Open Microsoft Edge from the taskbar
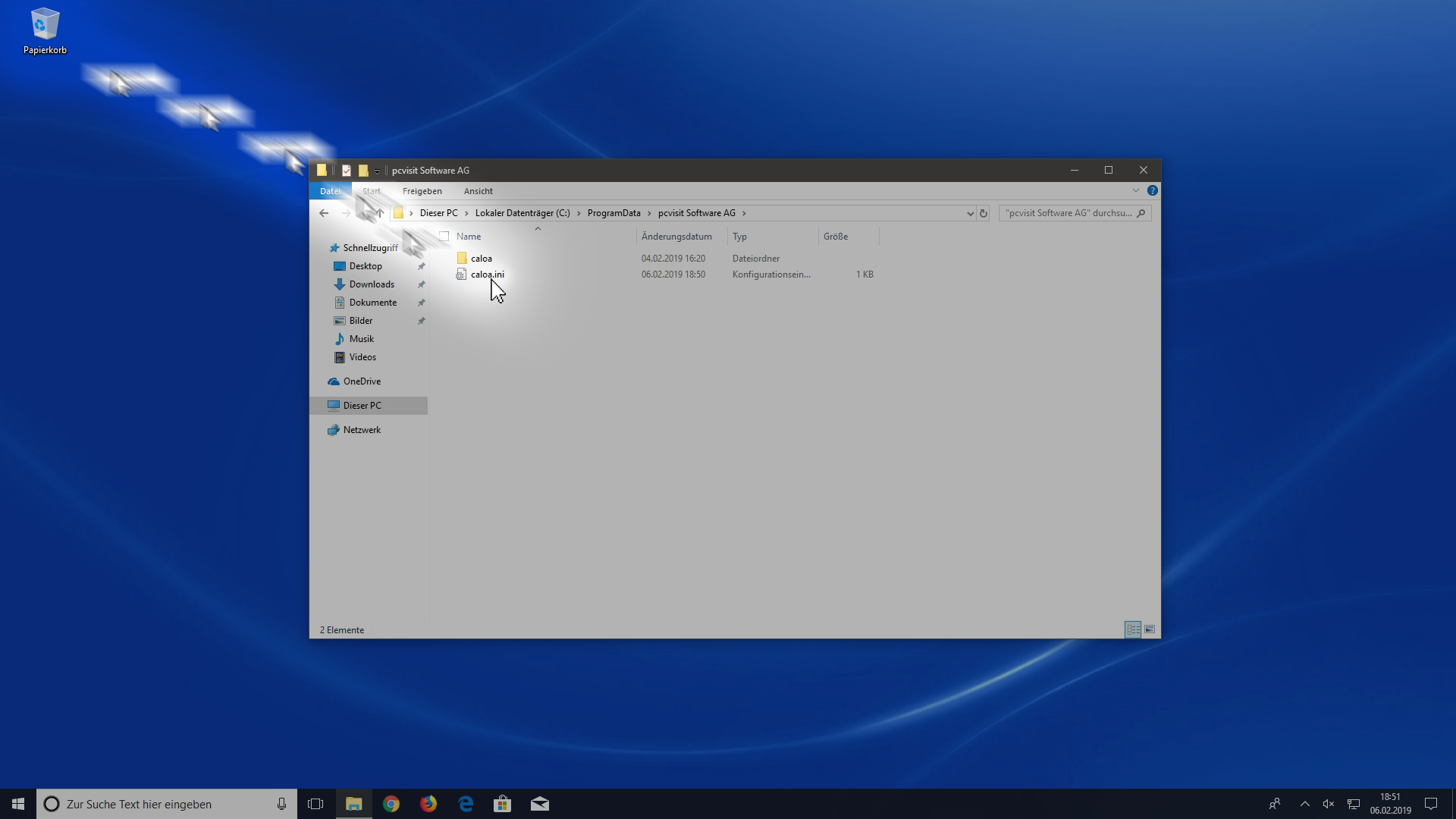Image resolution: width=1456 pixels, height=819 pixels. click(466, 804)
